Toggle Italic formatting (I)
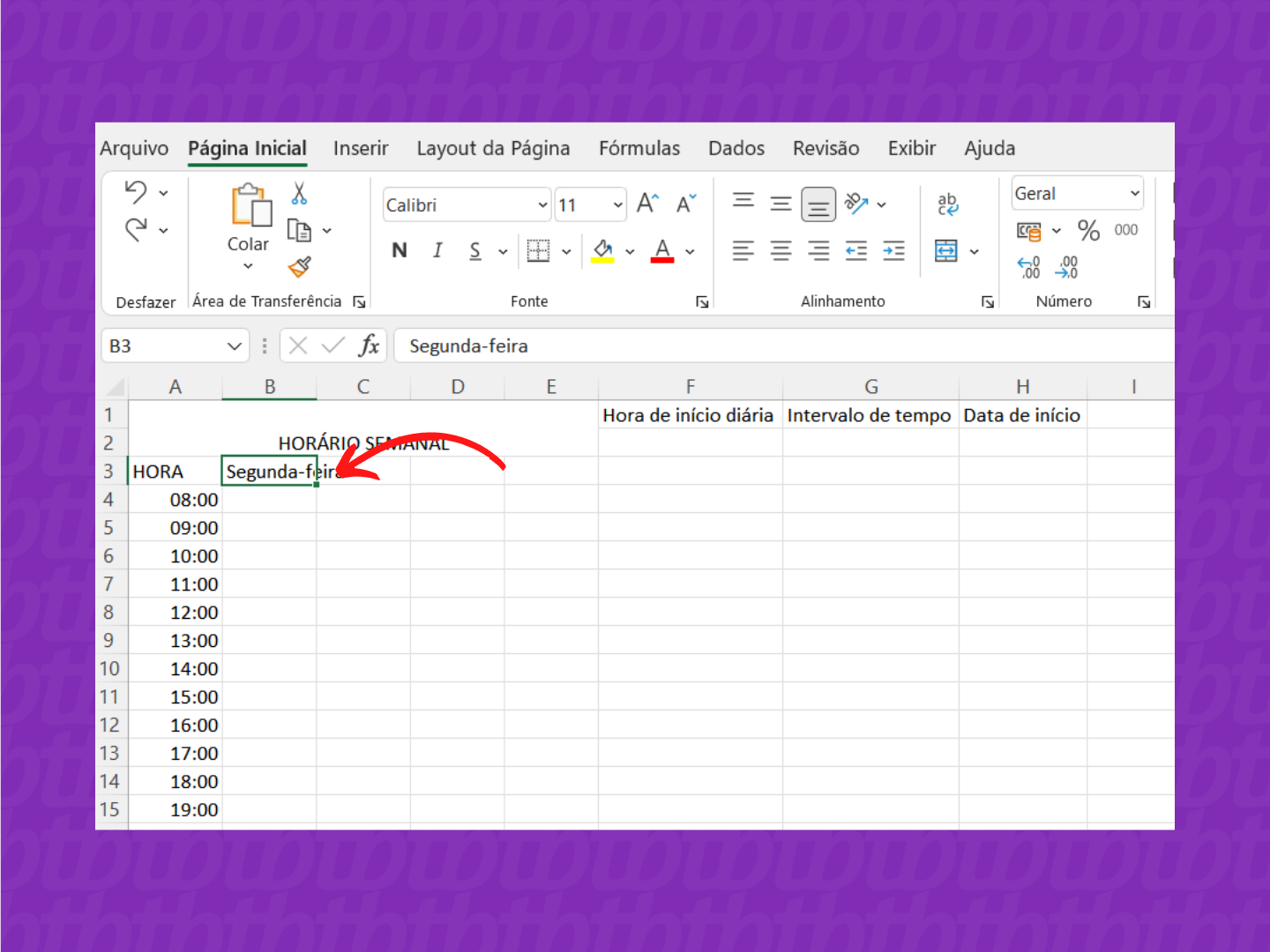The height and width of the screenshot is (952, 1270). (x=437, y=251)
